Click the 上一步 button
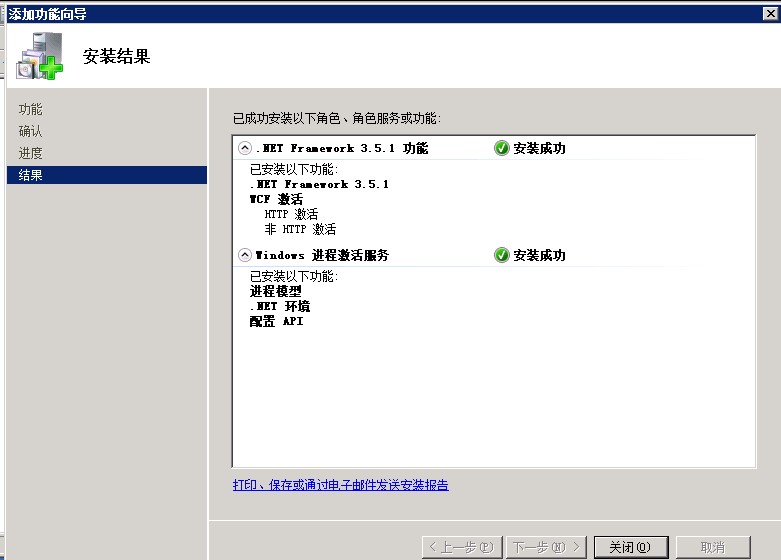This screenshot has height=560, width=781. [x=459, y=547]
